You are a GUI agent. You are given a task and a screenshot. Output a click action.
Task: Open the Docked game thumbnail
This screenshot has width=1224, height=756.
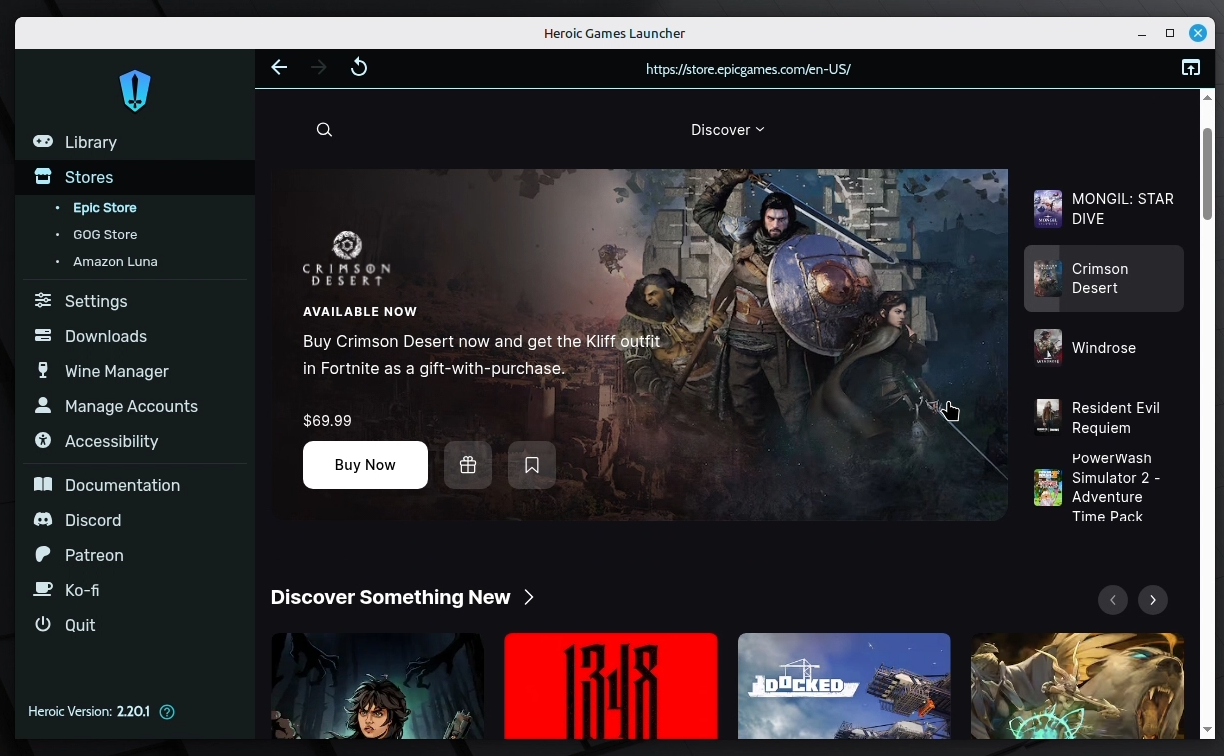843,685
